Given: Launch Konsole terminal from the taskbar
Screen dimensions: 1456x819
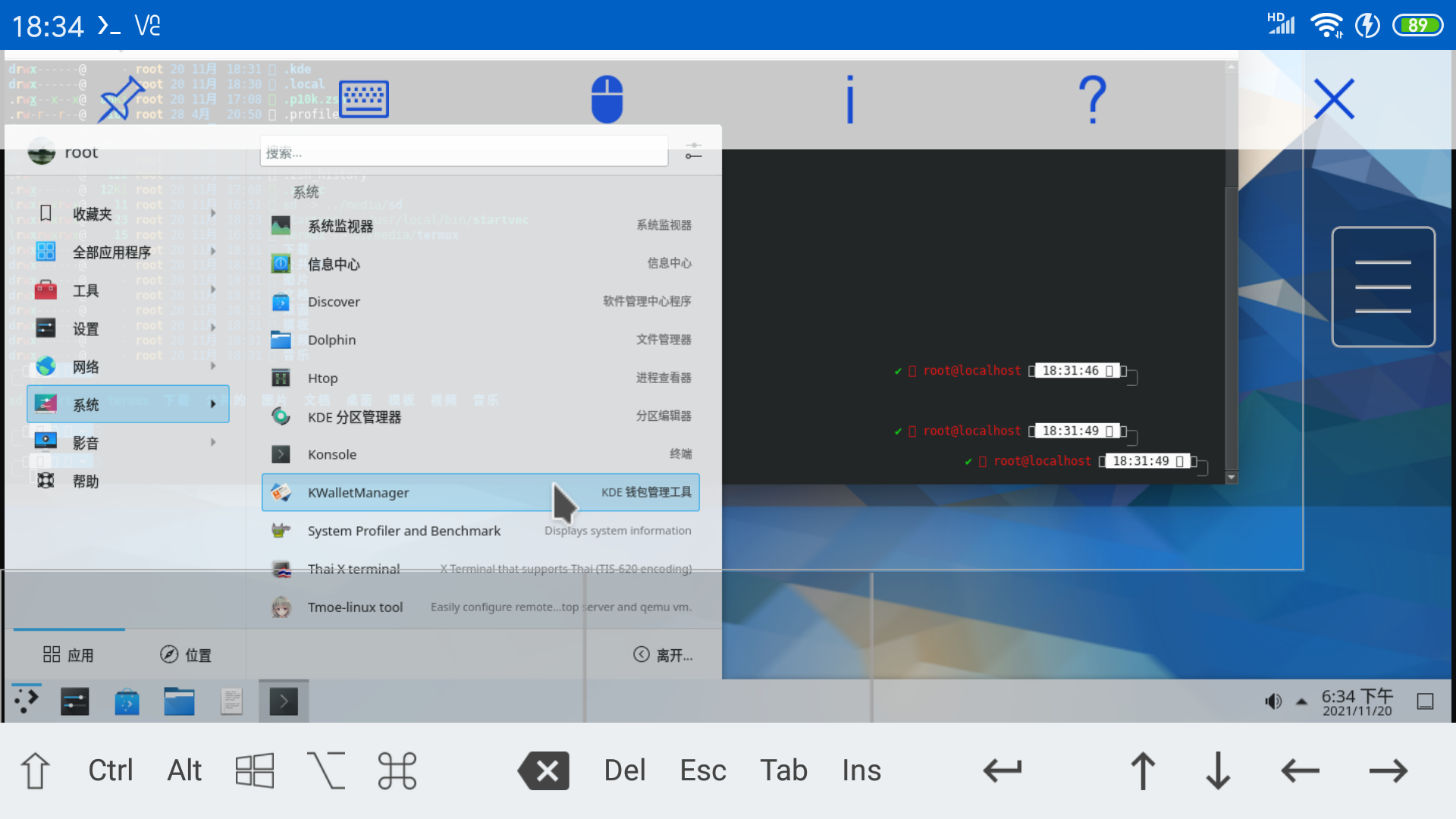Looking at the screenshot, I should pos(282,700).
